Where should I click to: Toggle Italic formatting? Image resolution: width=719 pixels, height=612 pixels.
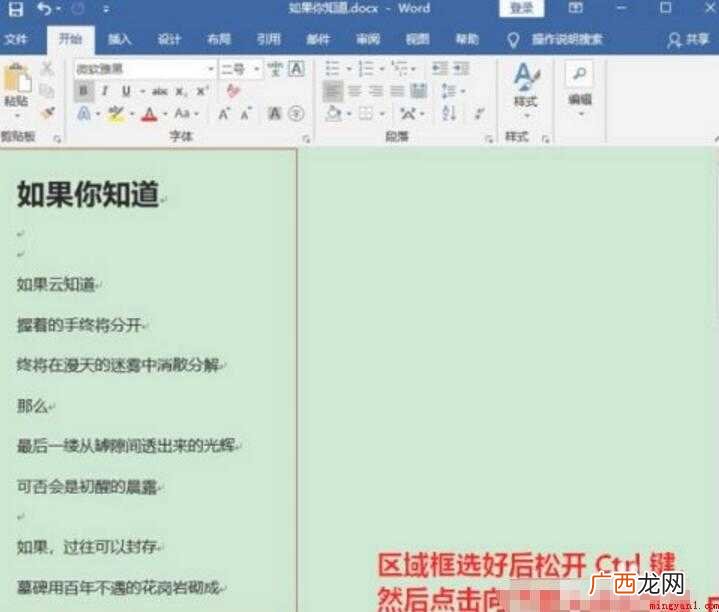tap(105, 91)
